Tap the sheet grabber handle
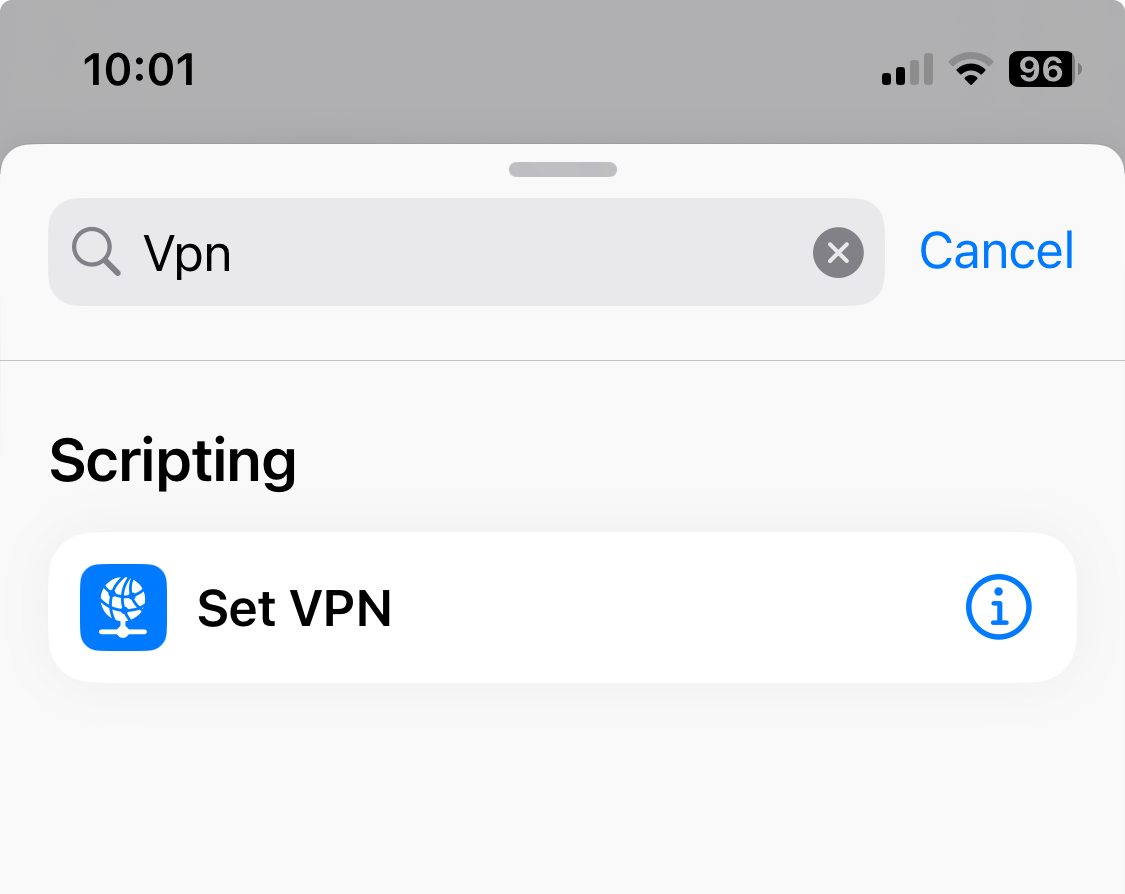Screen dimensions: 1125x894 click(562, 169)
